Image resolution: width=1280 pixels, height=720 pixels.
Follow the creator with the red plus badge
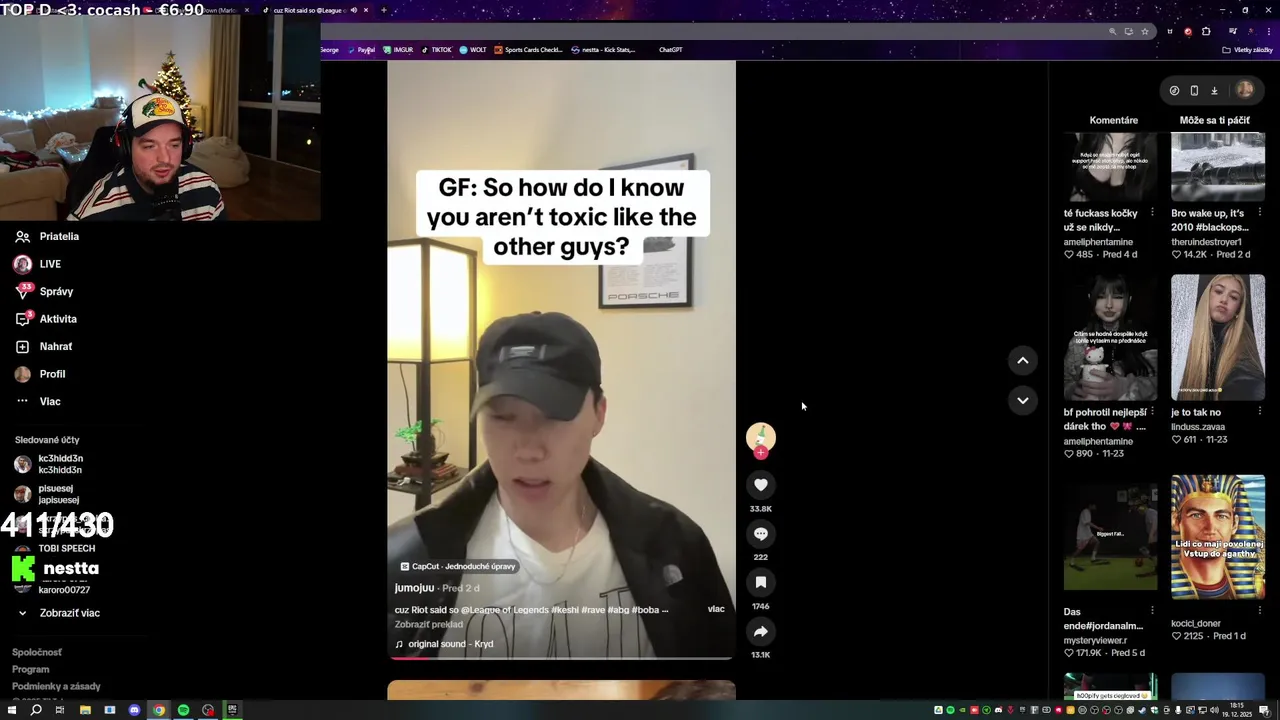pos(761,453)
